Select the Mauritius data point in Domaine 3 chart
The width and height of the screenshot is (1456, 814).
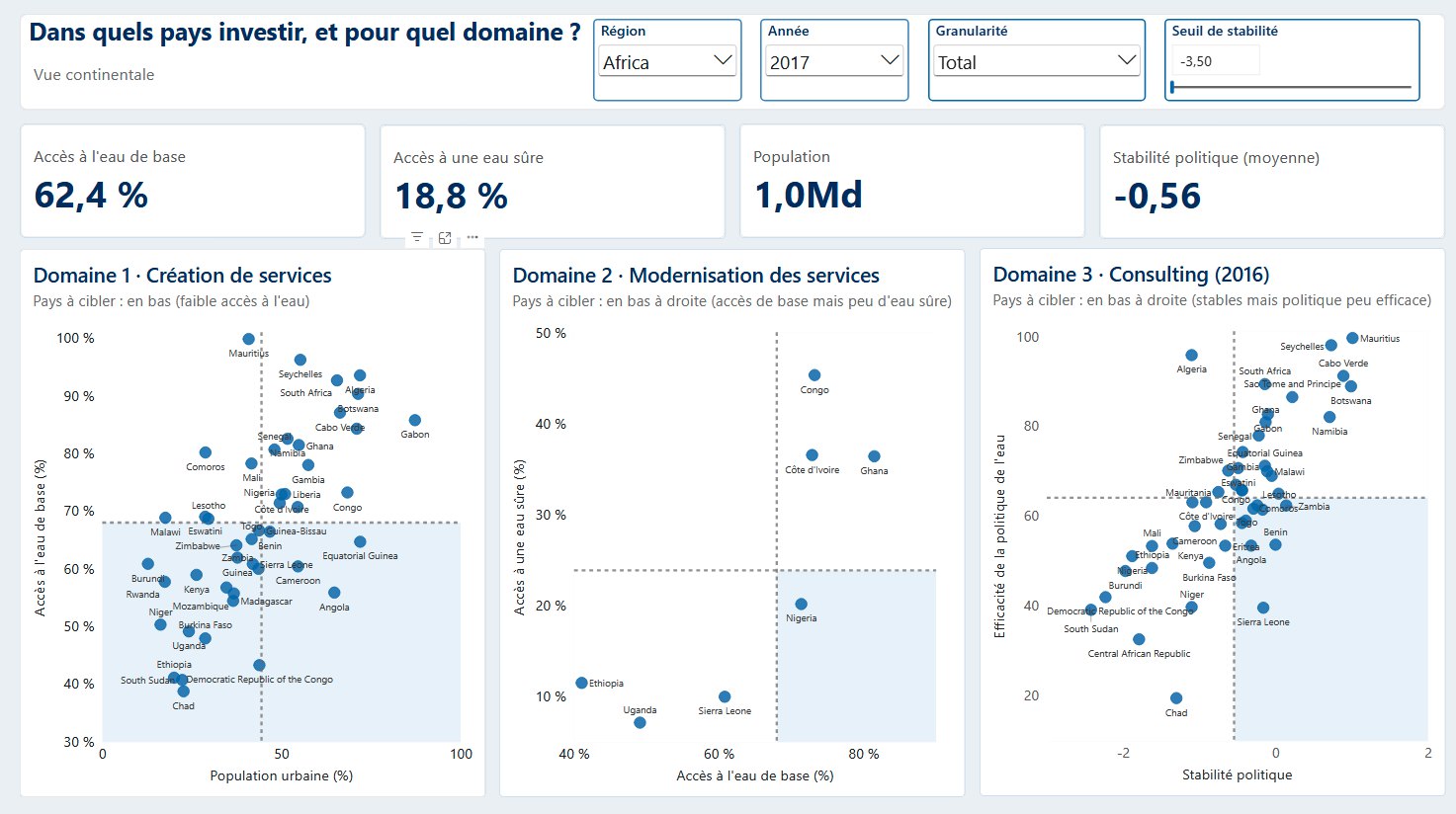[1352, 338]
